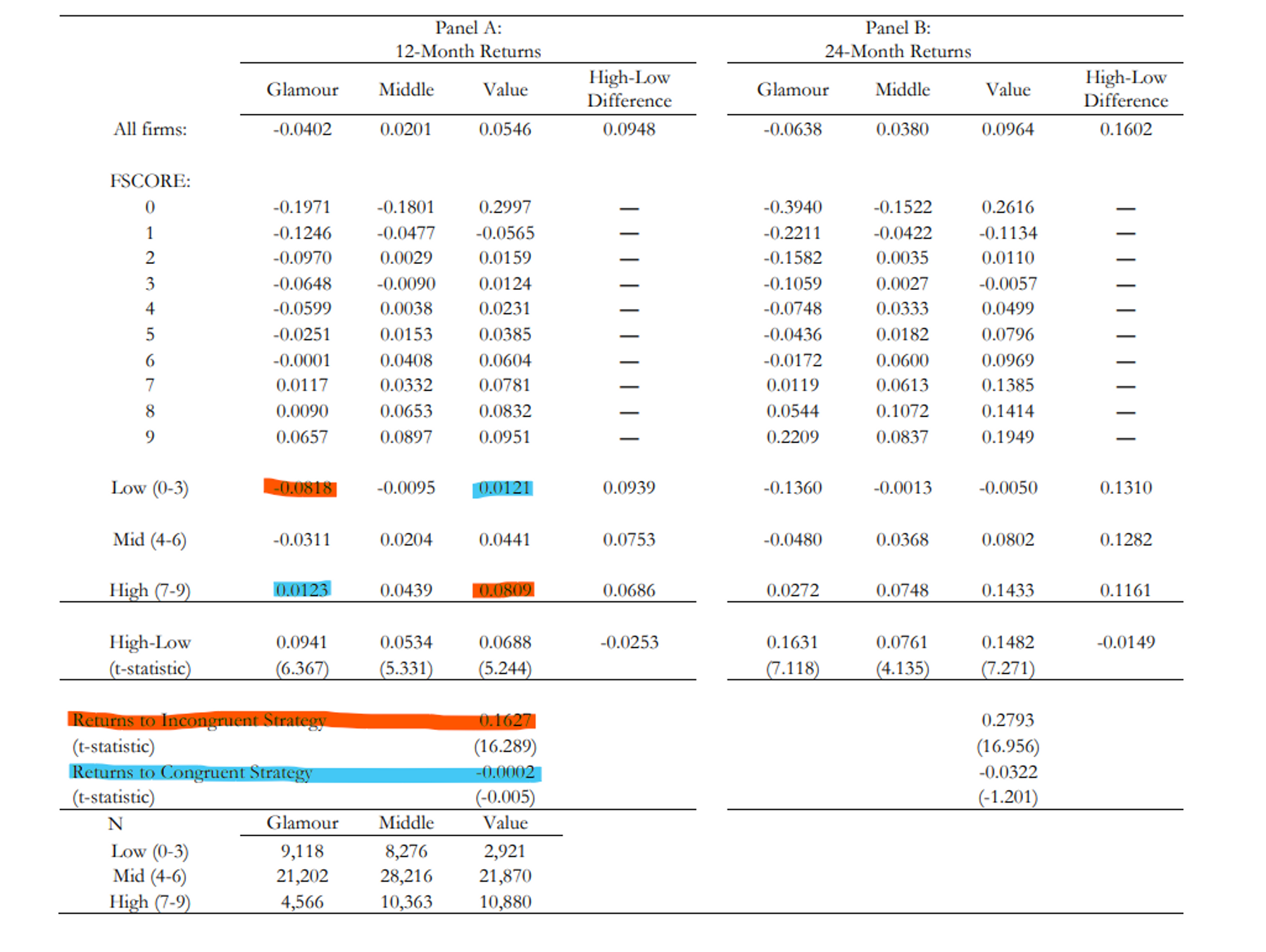Select 'High (7-9)' returns row label
The width and height of the screenshot is (1266, 952).
click(x=150, y=590)
